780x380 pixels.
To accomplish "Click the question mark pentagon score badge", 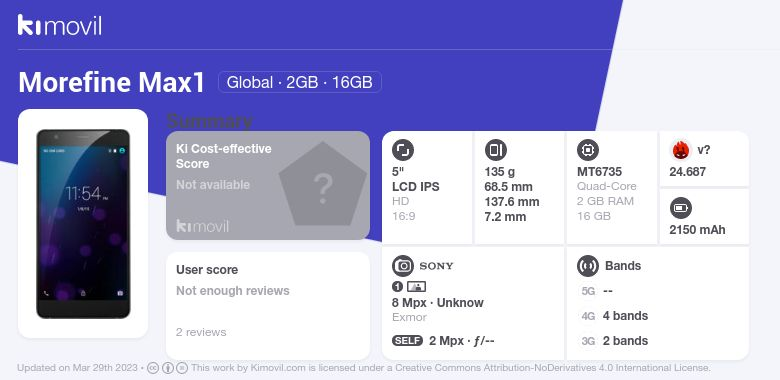I will coord(323,185).
